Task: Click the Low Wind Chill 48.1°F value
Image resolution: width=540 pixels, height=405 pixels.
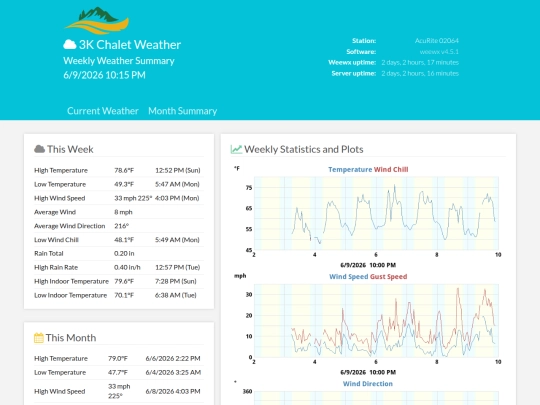Action: click(124, 240)
